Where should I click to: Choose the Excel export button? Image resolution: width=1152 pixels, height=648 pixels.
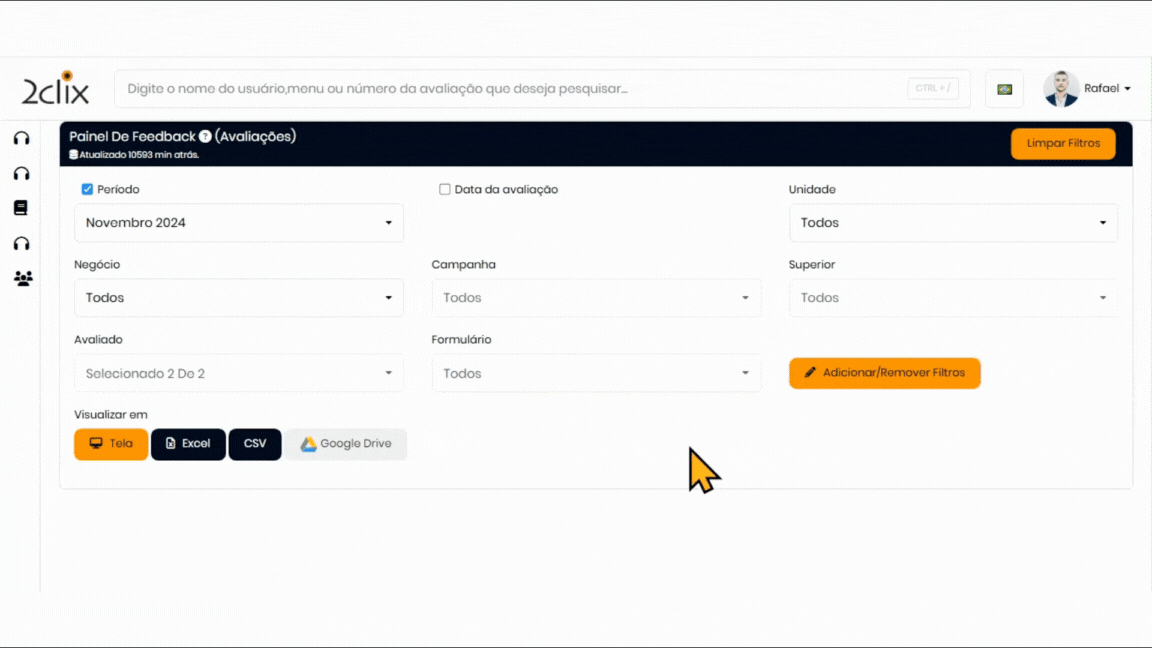pyautogui.click(x=188, y=444)
